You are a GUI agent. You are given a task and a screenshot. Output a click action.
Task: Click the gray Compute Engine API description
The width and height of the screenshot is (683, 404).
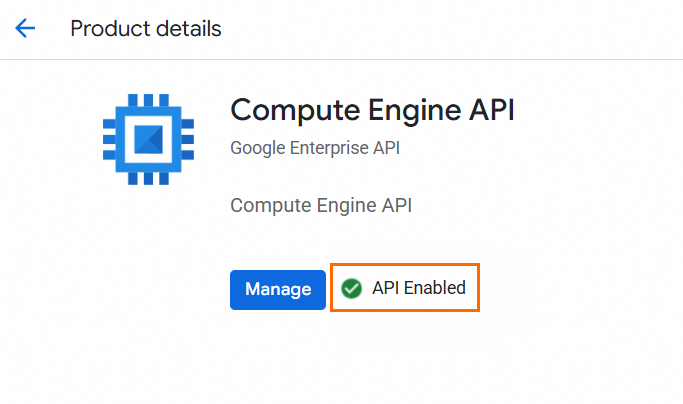click(321, 206)
